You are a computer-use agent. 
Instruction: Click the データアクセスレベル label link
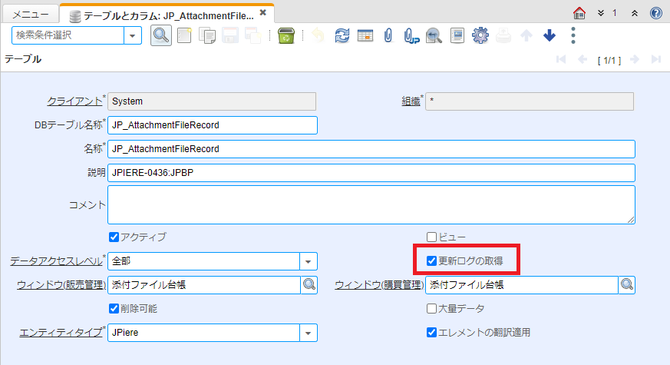(x=56, y=261)
